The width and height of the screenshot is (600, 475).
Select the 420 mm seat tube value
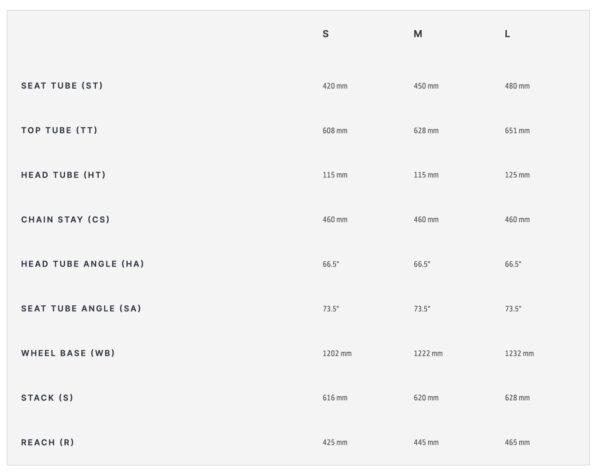pos(335,86)
